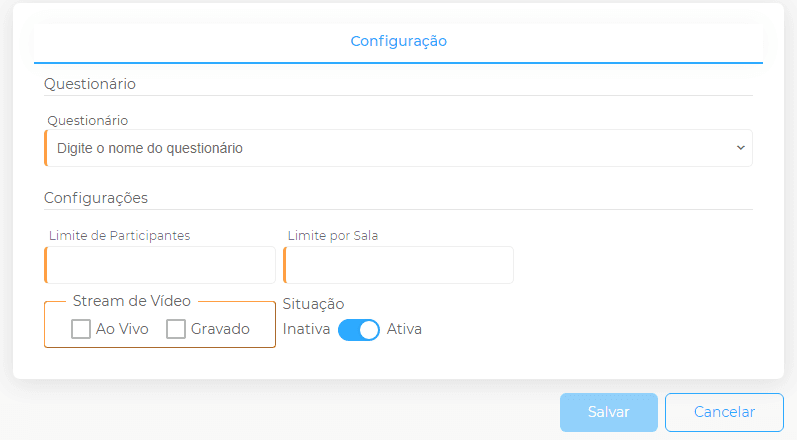This screenshot has width=797, height=440.
Task: Open the Configuração tab
Action: click(398, 41)
